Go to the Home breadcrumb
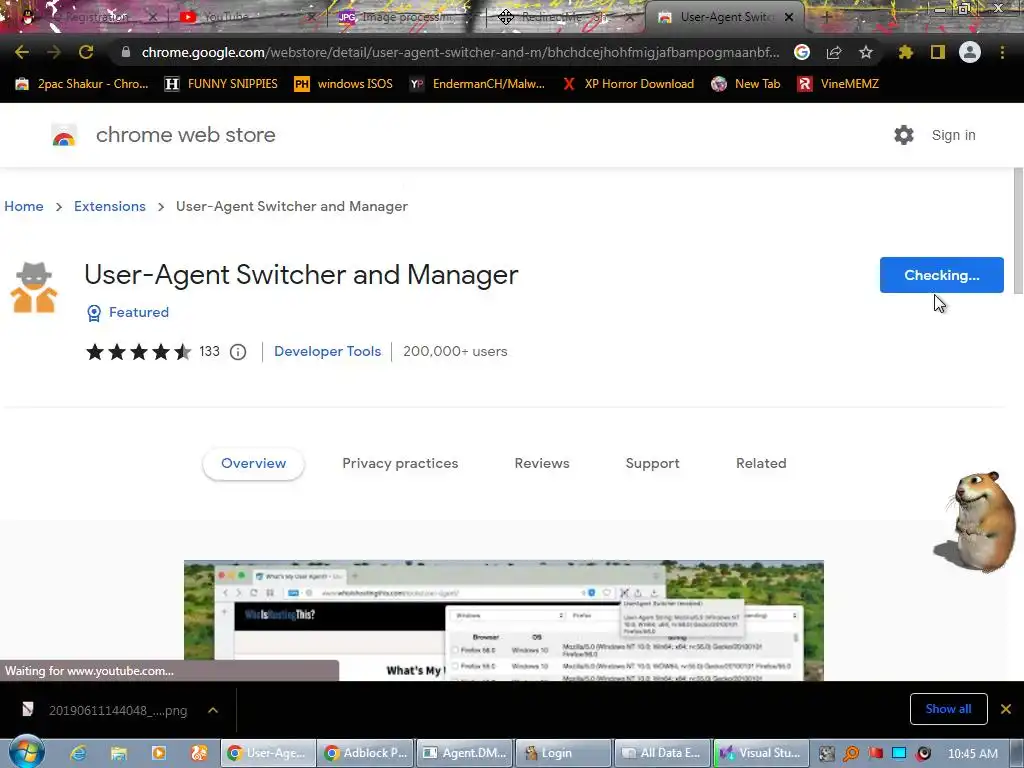The image size is (1024, 768). tap(24, 206)
